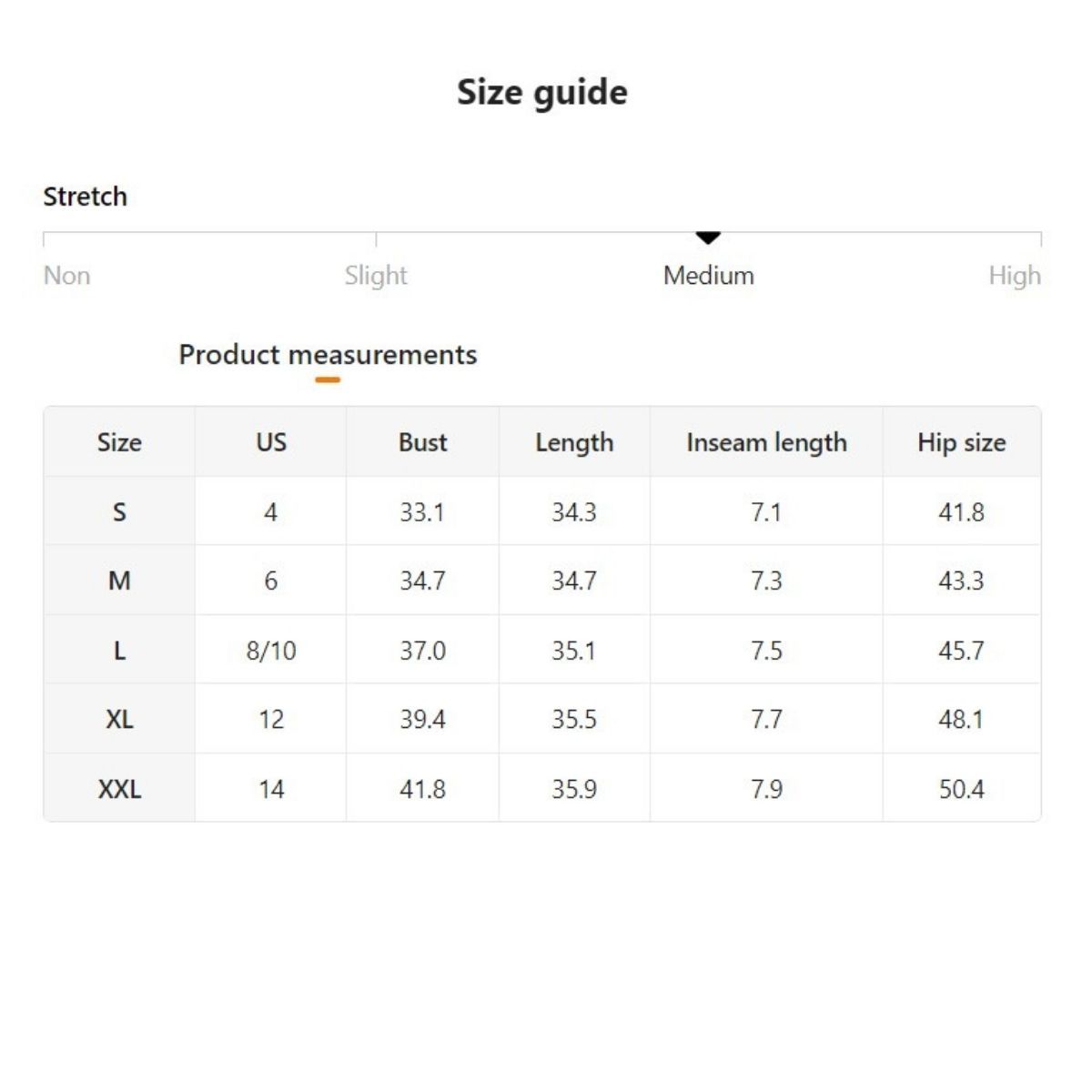Click the Hip size column header
The width and height of the screenshot is (1092, 1092).
pyautogui.click(x=961, y=442)
